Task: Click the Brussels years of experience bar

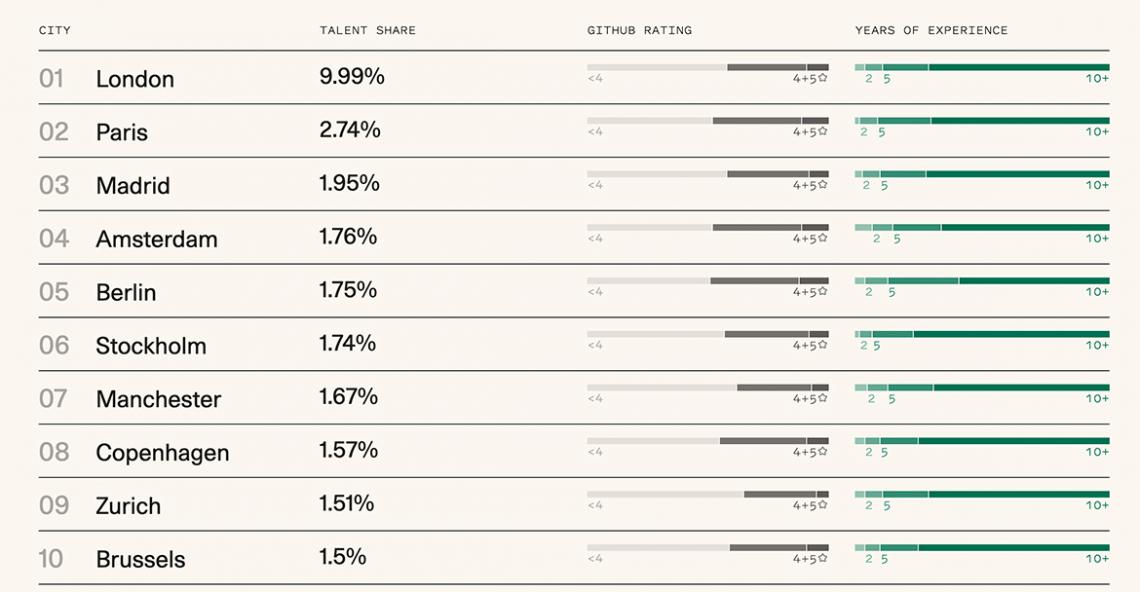Action: (x=982, y=548)
